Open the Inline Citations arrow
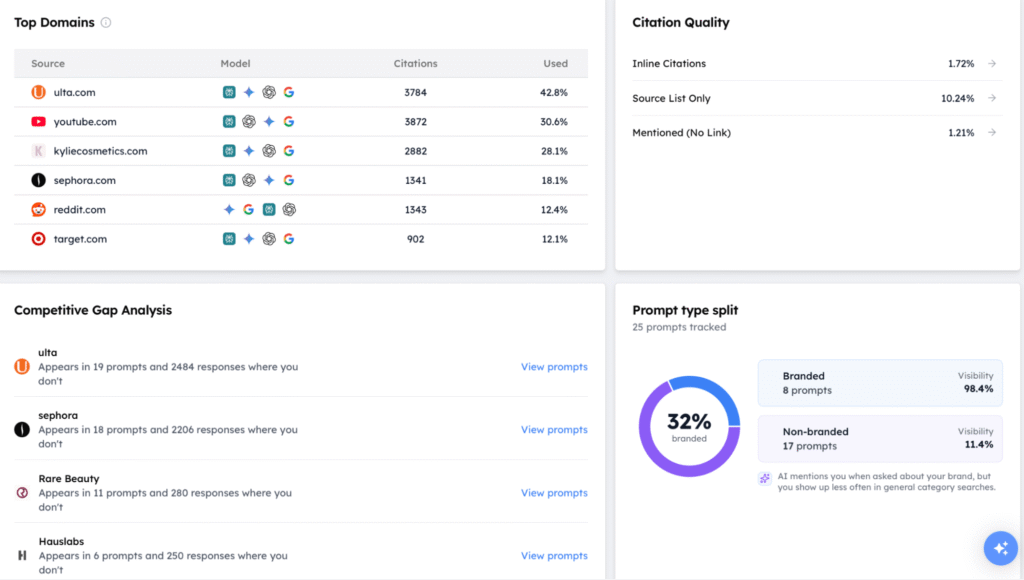Image resolution: width=1024 pixels, height=580 pixels. click(992, 63)
